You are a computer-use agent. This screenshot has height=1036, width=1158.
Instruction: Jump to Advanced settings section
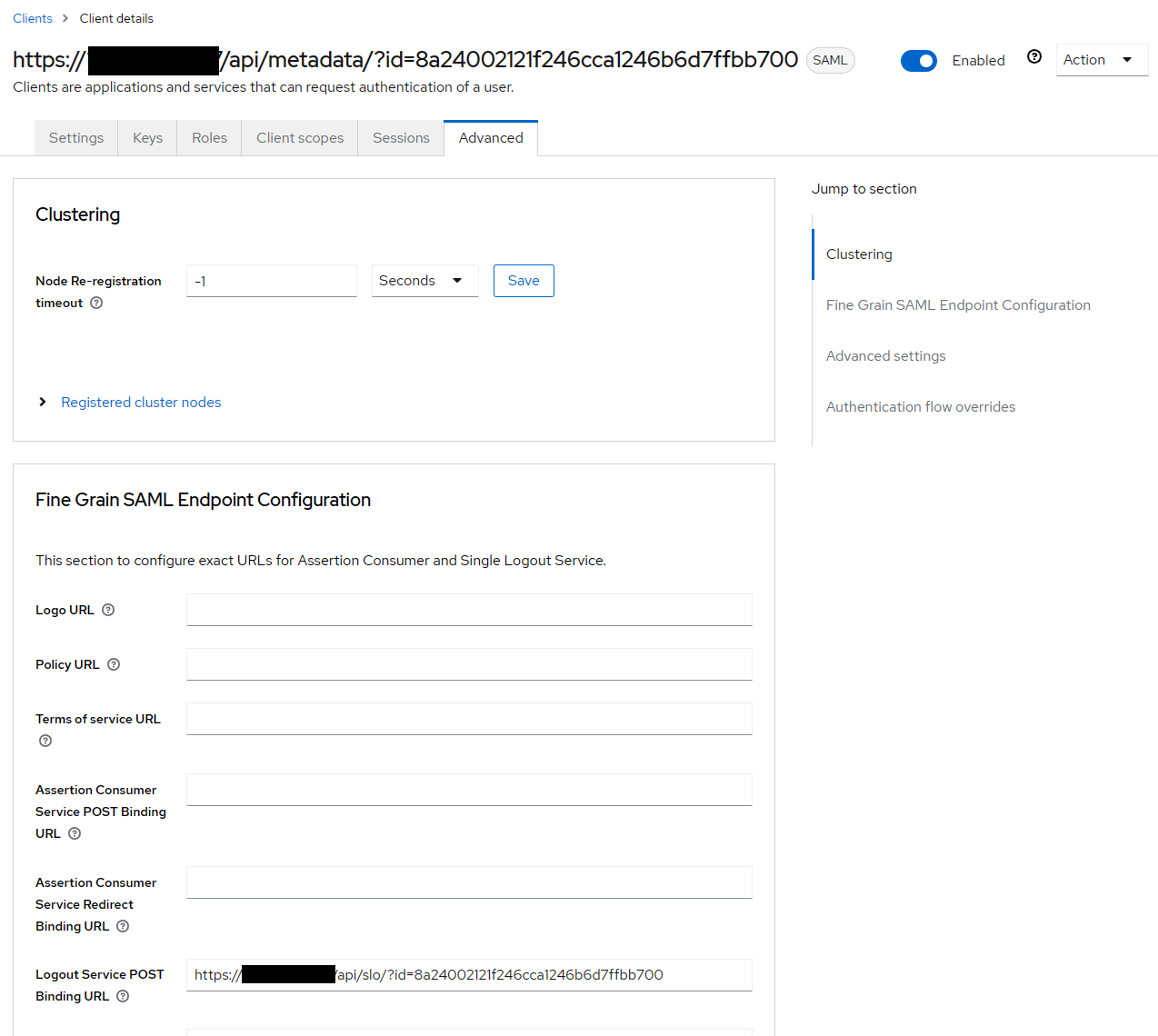(x=885, y=356)
